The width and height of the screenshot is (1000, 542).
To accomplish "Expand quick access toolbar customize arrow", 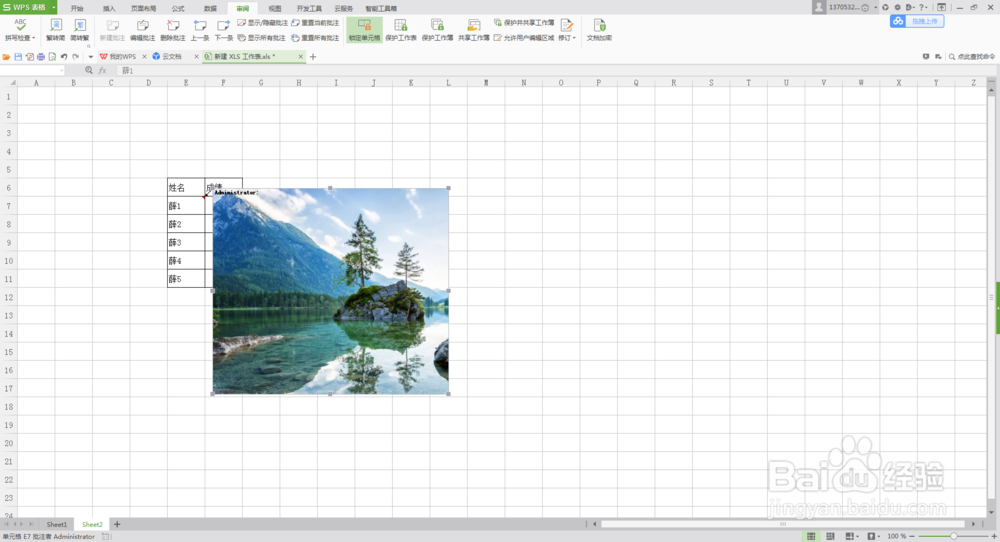I will (90, 57).
